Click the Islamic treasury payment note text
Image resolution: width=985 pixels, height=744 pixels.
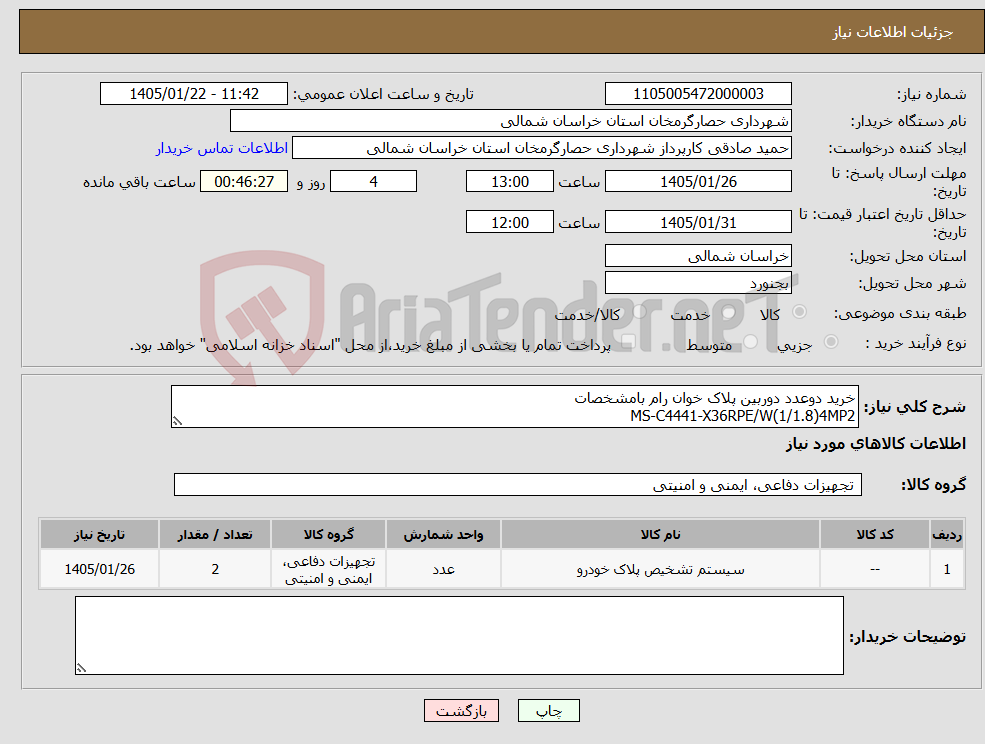pos(370,345)
